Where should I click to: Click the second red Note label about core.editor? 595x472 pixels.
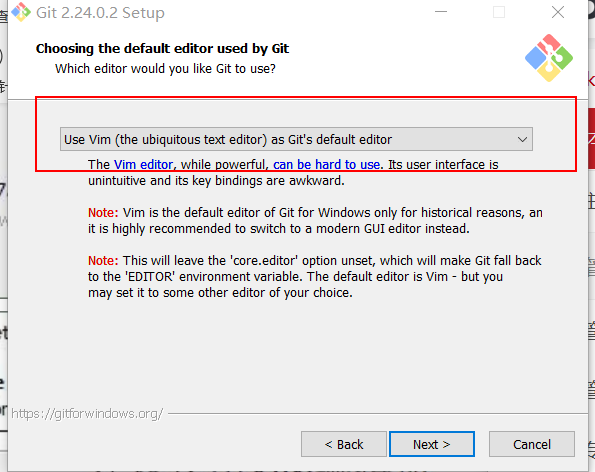click(x=103, y=261)
